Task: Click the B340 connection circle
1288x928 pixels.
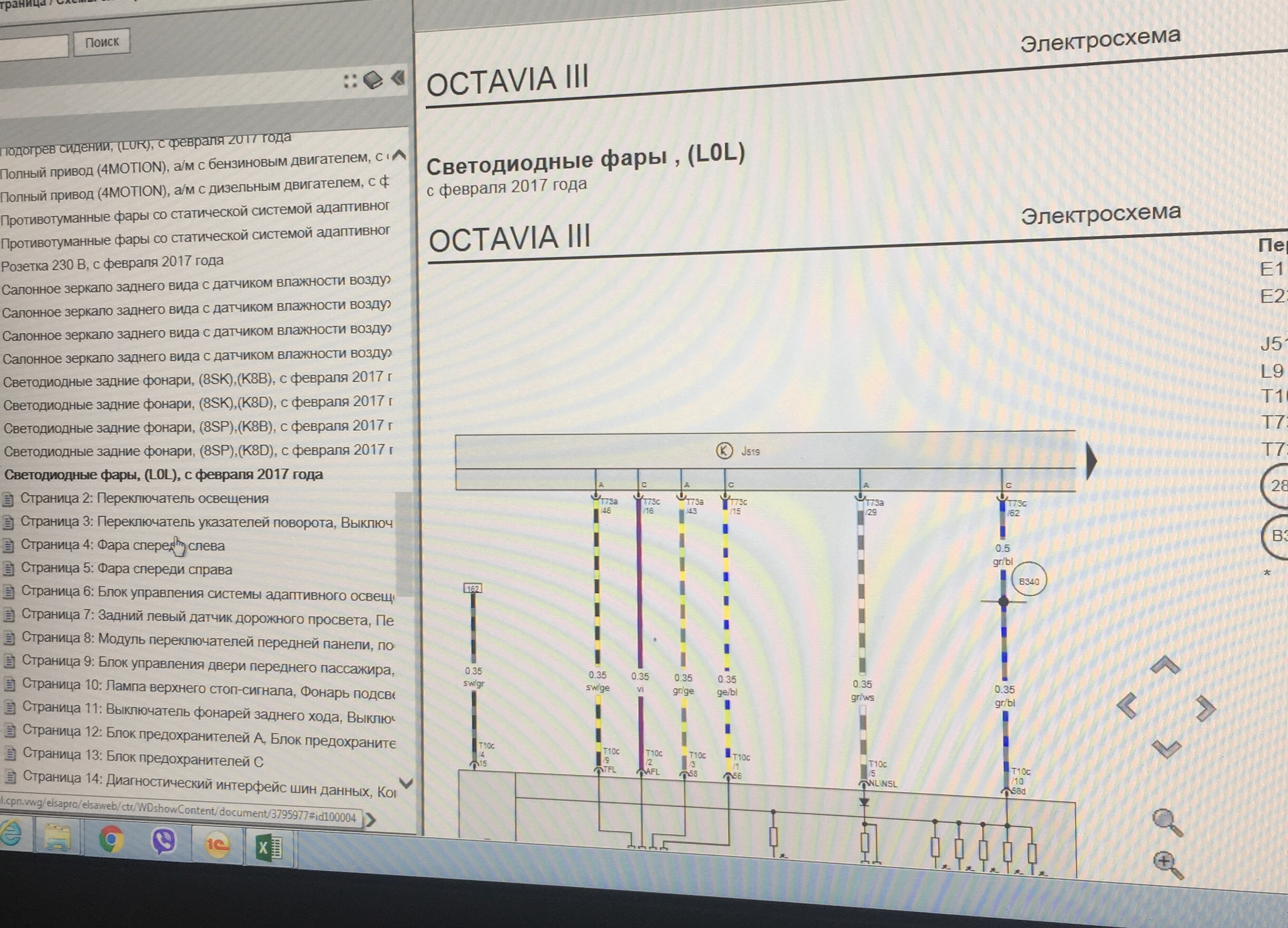Action: point(1028,581)
